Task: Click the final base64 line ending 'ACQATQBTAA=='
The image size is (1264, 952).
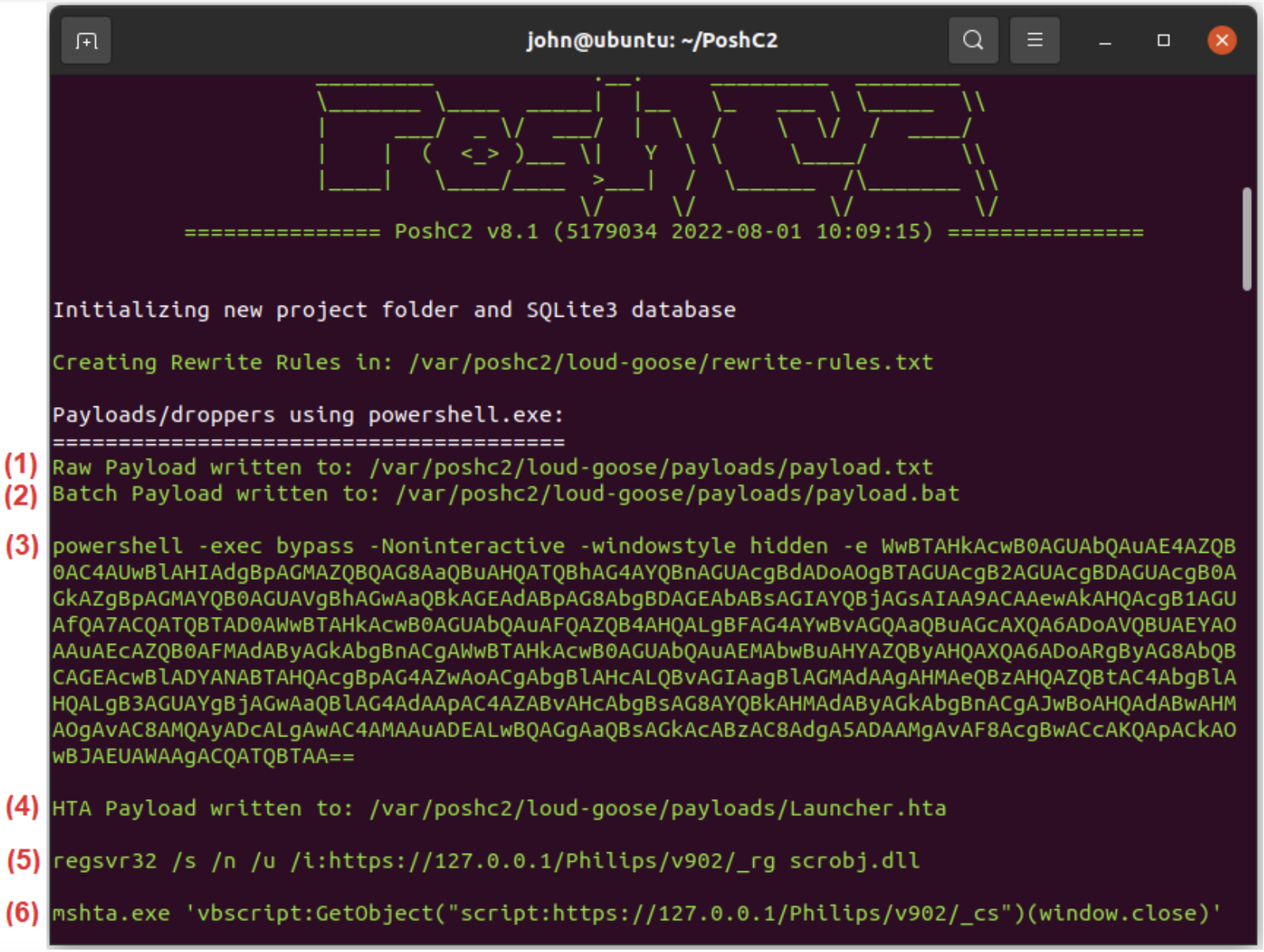Action: click(204, 756)
